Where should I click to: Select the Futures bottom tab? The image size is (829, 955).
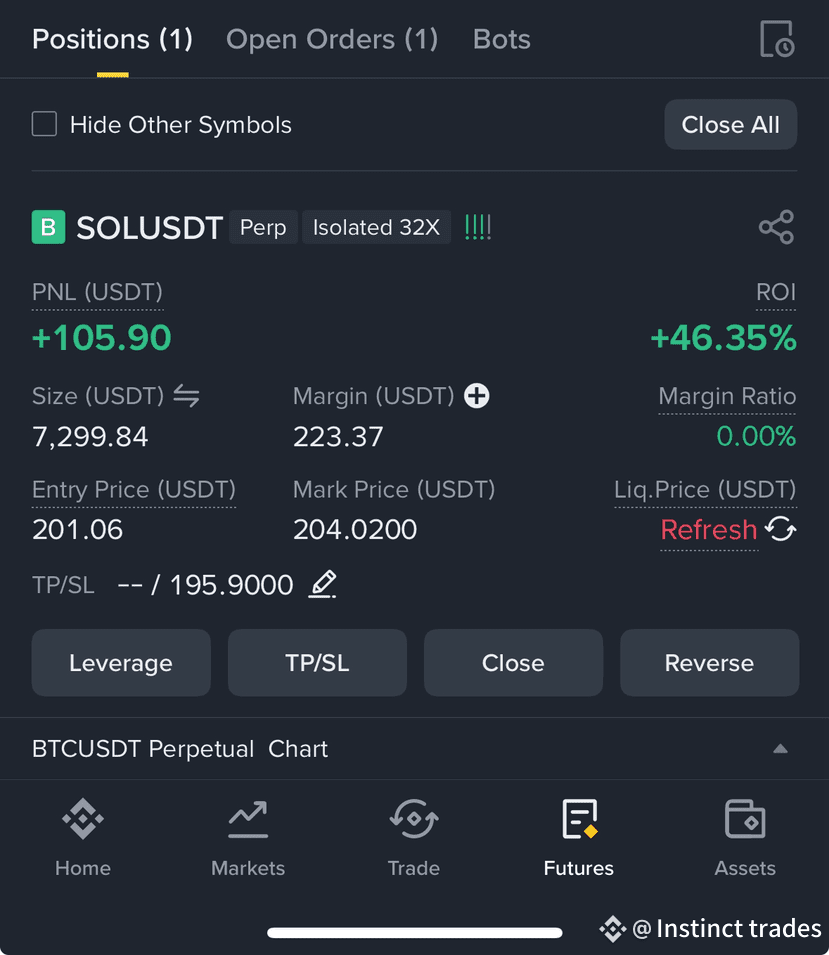coord(579,837)
